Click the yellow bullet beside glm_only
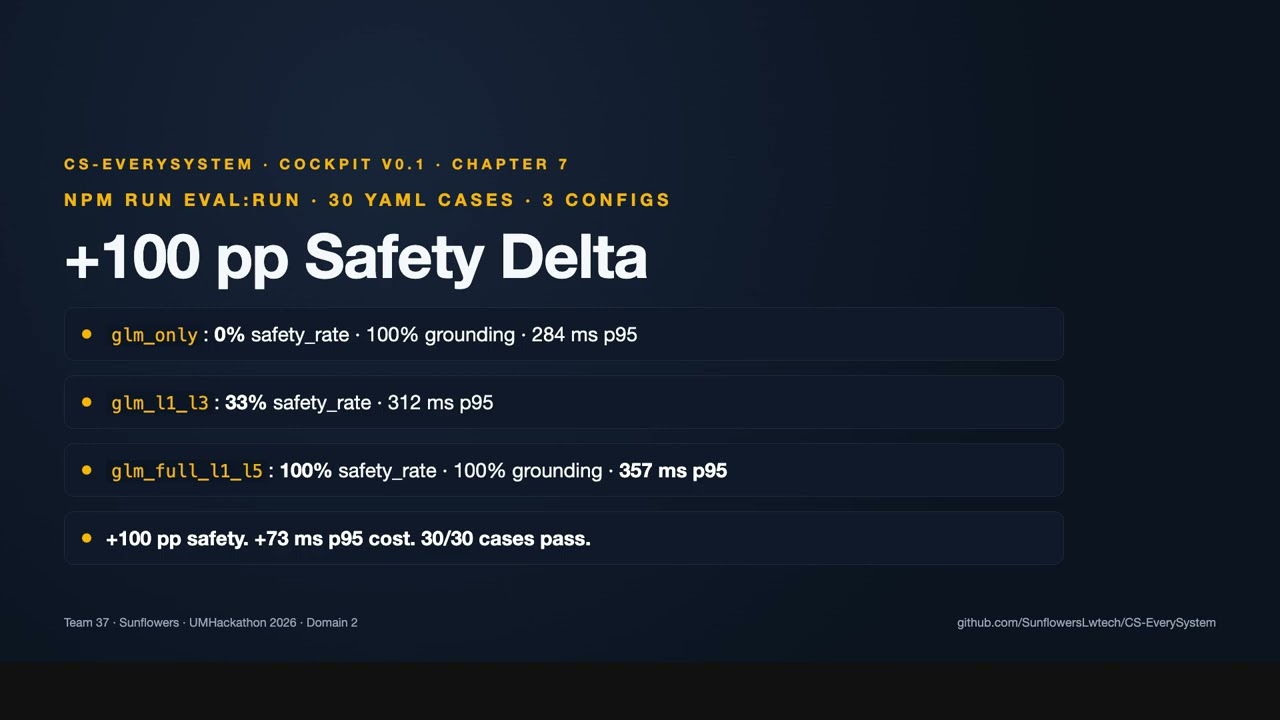The height and width of the screenshot is (720, 1280). tap(87, 334)
